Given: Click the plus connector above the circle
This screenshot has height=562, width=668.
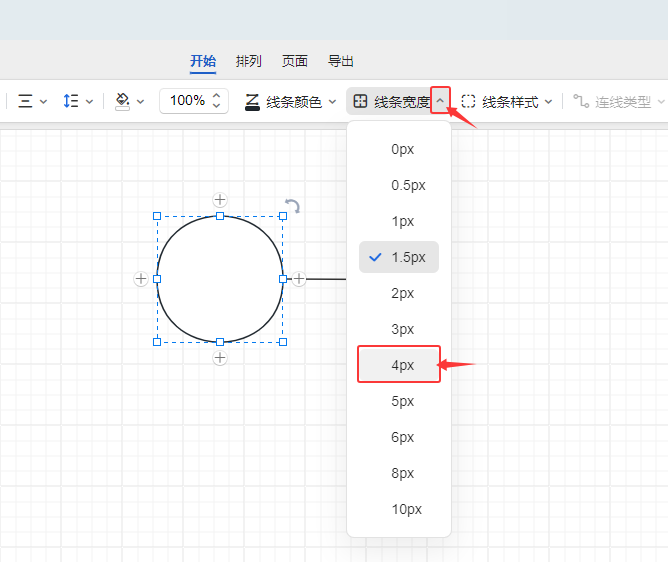Looking at the screenshot, I should tap(220, 200).
